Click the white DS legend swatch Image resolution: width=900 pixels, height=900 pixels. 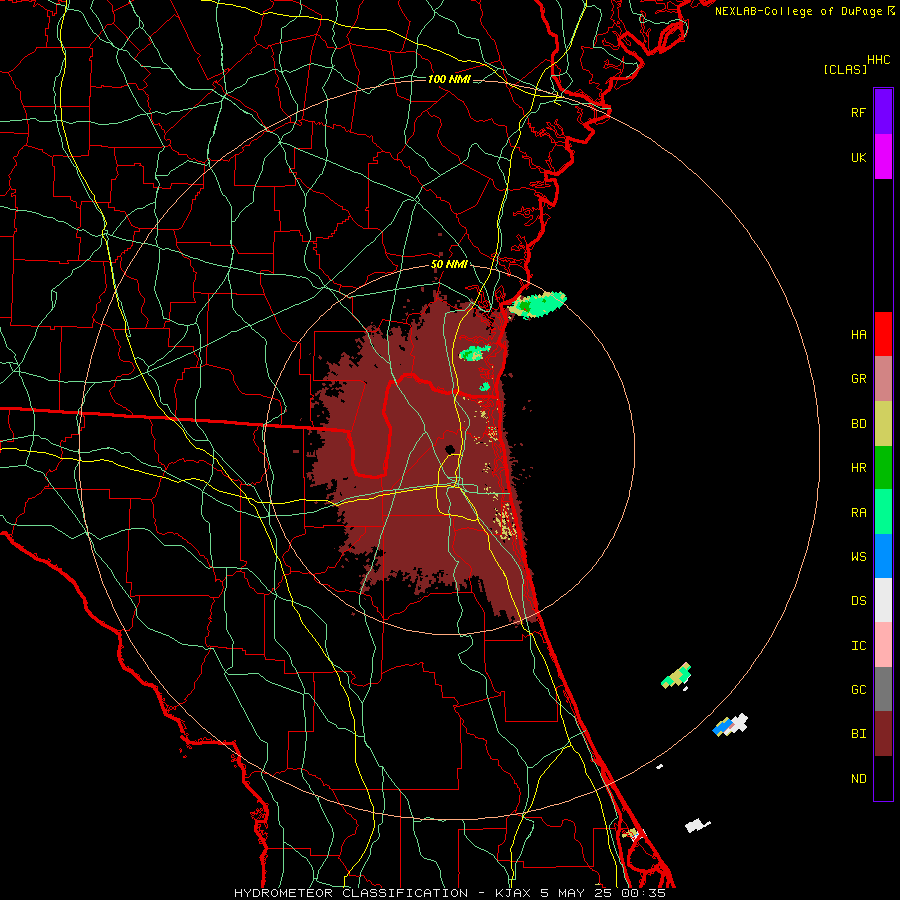coord(883,600)
